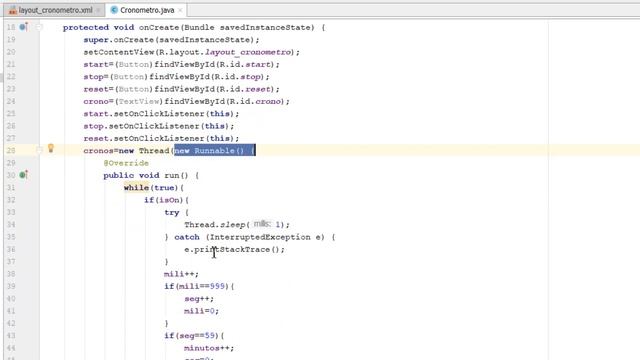640x360 pixels.
Task: Click line number 34 in the gutter
Action: coord(11,224)
